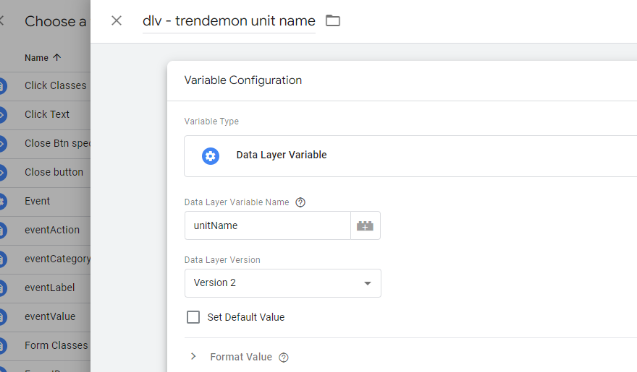The width and height of the screenshot is (637, 372).
Task: Choose the Close button variable
Action: click(54, 172)
